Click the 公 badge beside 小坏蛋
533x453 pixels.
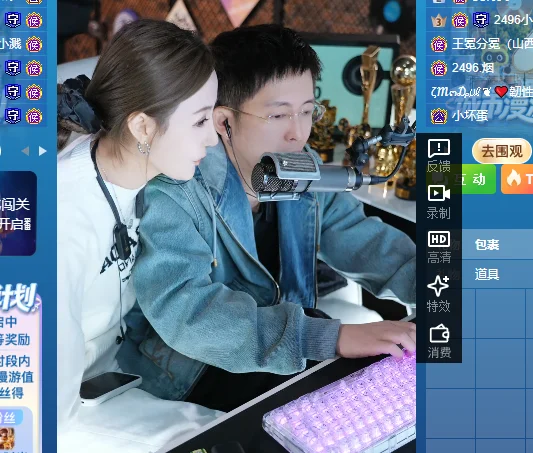click(x=439, y=116)
